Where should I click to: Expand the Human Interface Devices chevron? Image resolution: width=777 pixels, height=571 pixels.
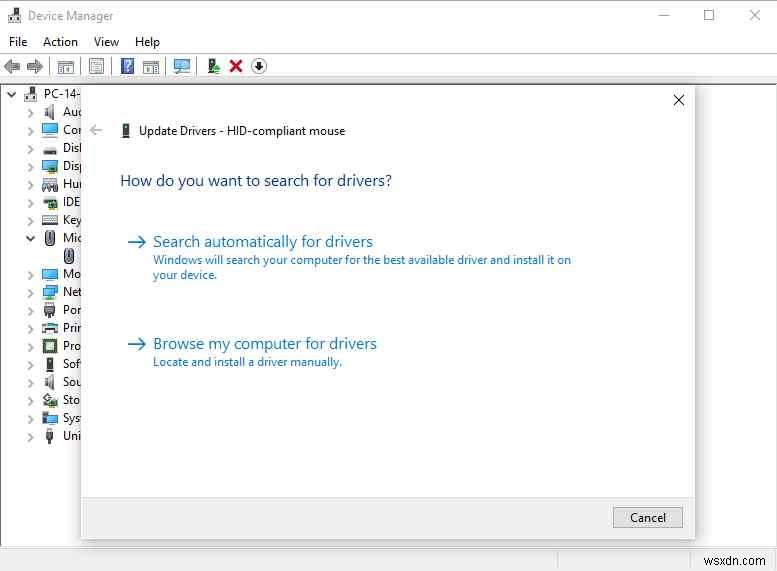[31, 185]
